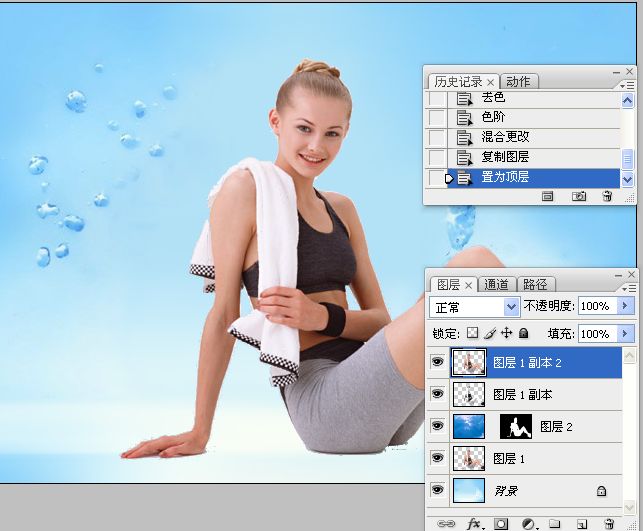
Task: Hide the 背景 layer eye icon
Action: (x=437, y=490)
